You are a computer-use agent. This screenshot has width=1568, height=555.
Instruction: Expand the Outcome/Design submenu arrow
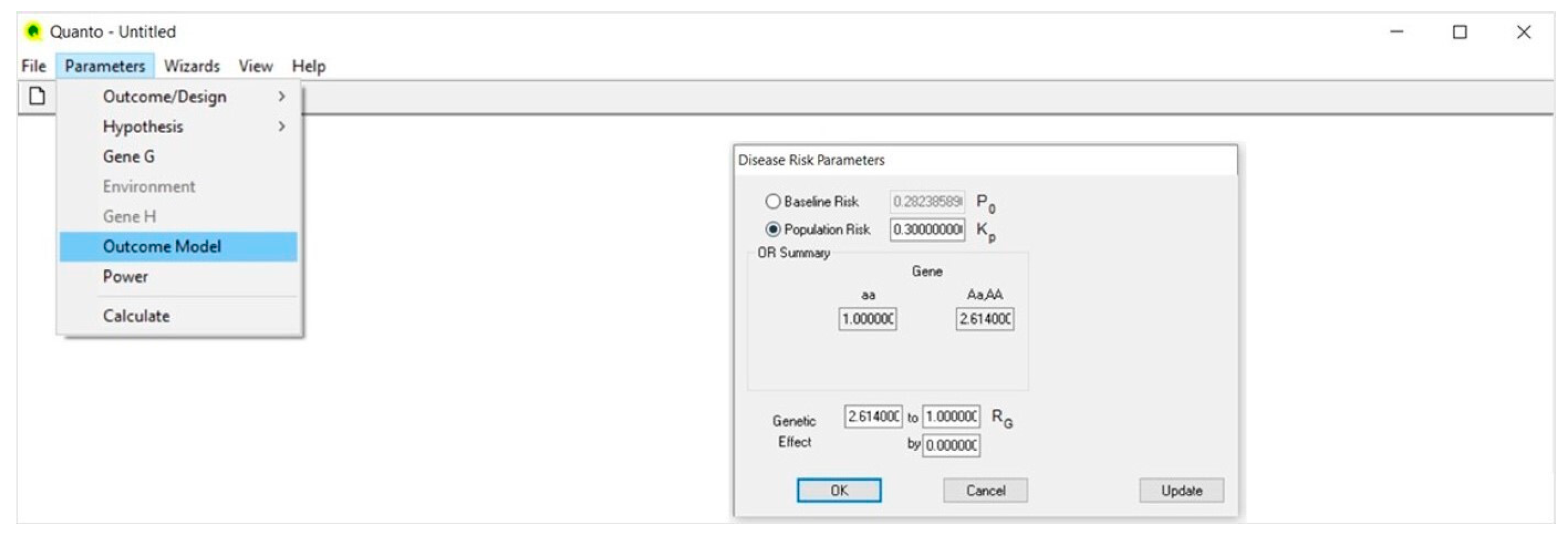pyautogui.click(x=281, y=97)
